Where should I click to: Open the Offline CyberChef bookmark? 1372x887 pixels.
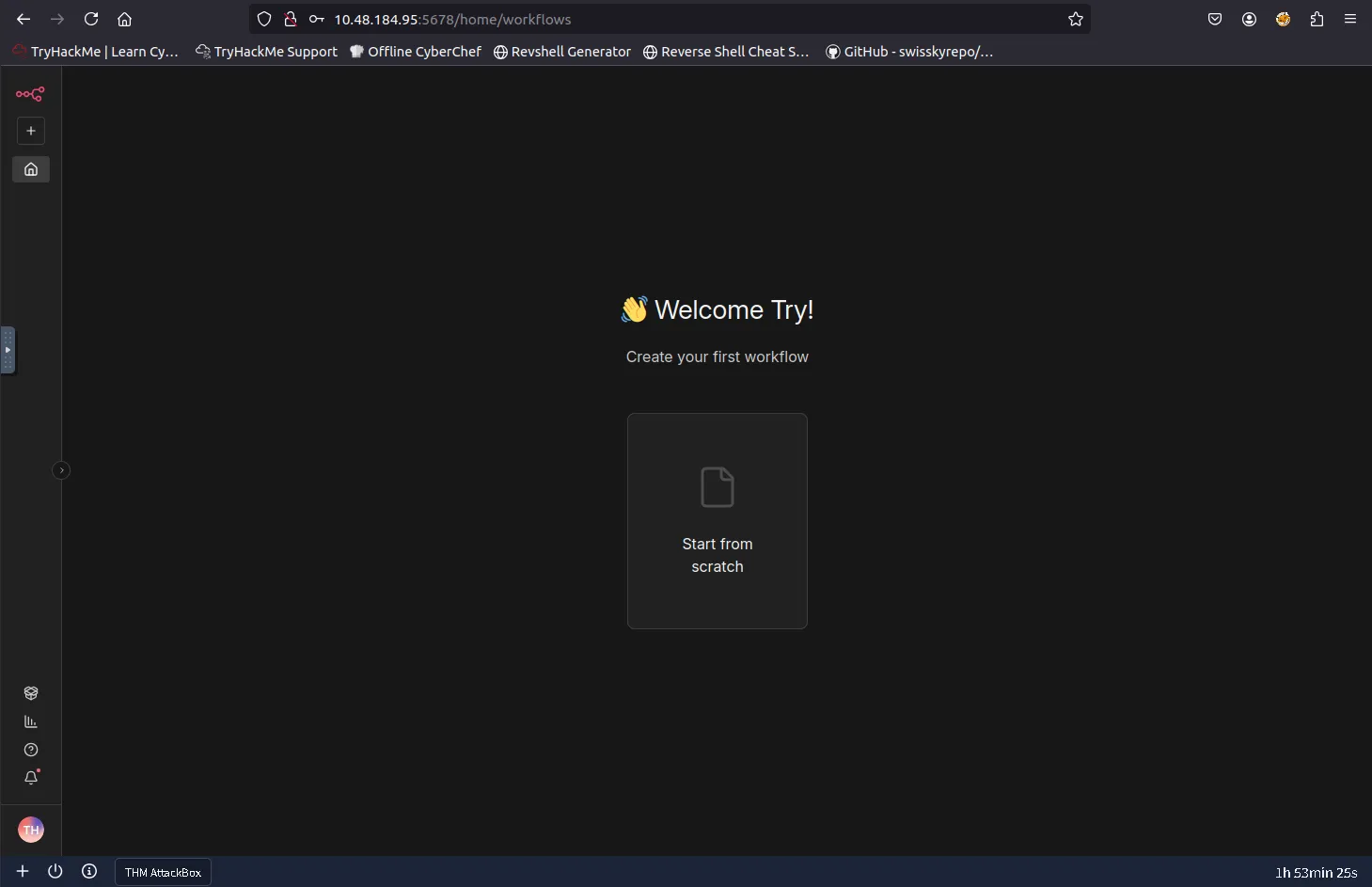[416, 52]
